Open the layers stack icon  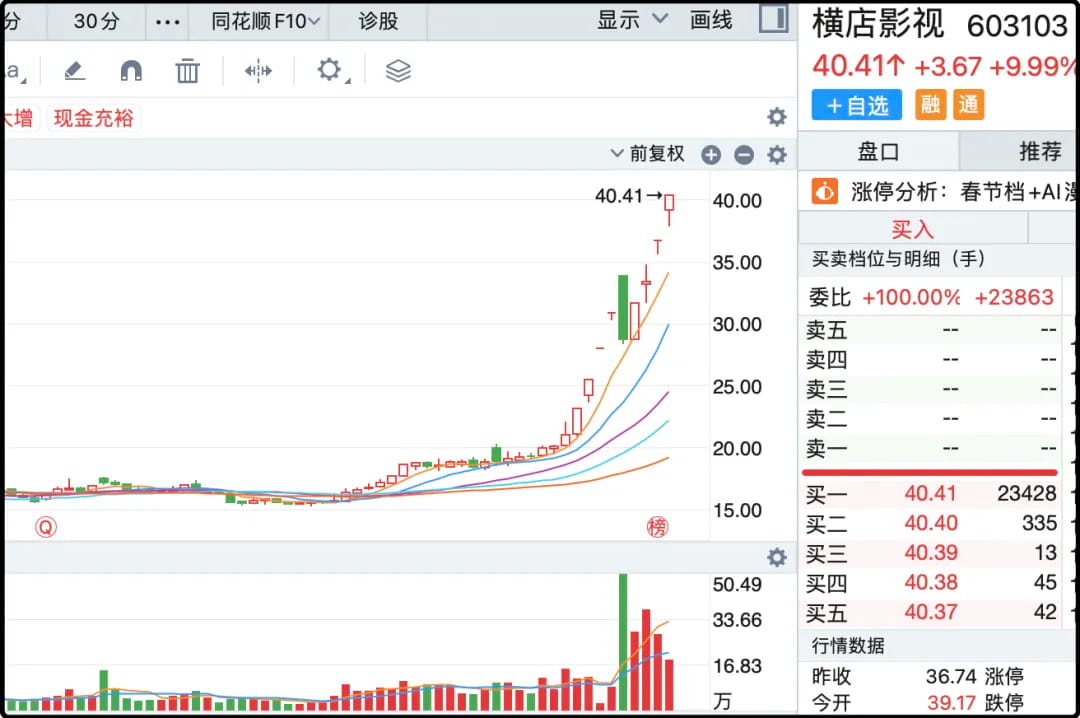point(398,71)
